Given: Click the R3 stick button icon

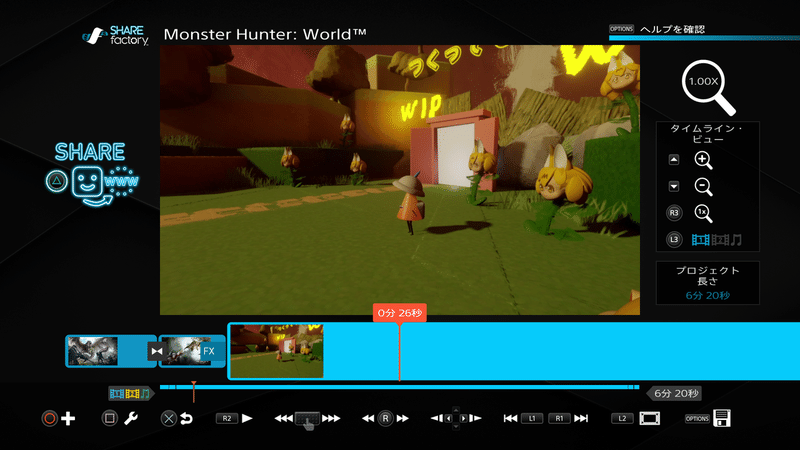Looking at the screenshot, I should tap(674, 213).
